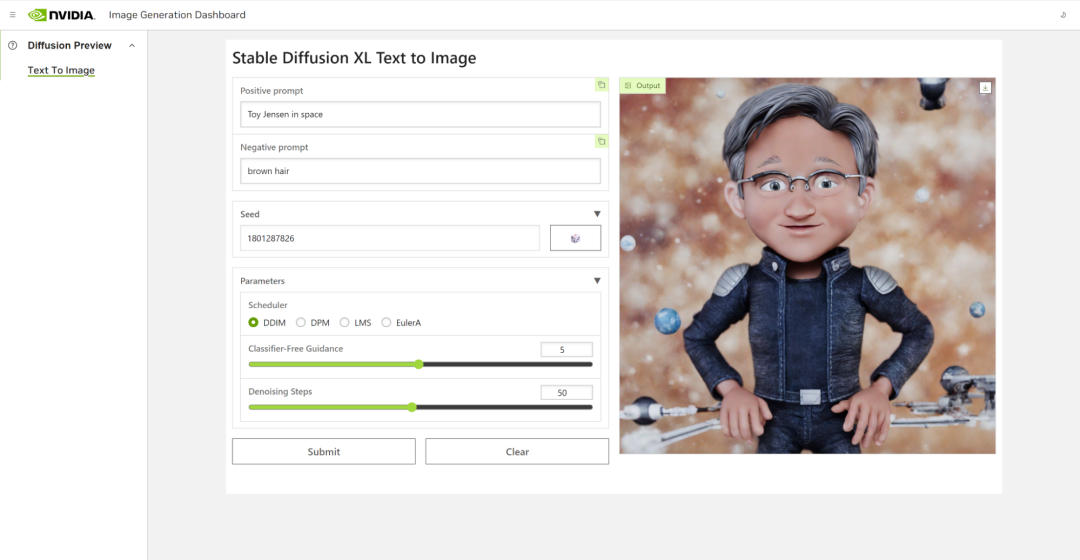Click the Classifier-Free Guidance slider handle

click(419, 364)
